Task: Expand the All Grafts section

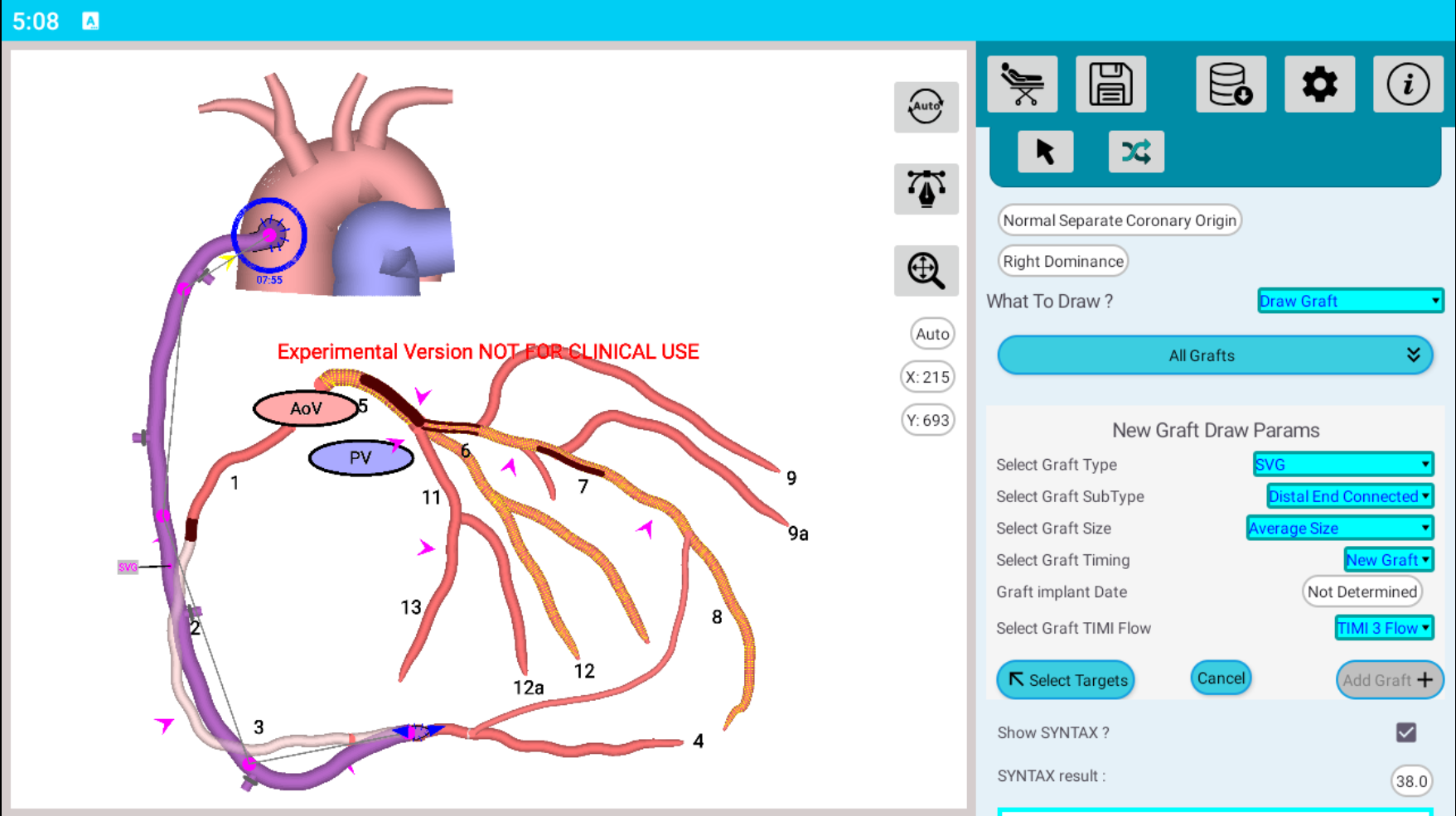Action: (1214, 355)
